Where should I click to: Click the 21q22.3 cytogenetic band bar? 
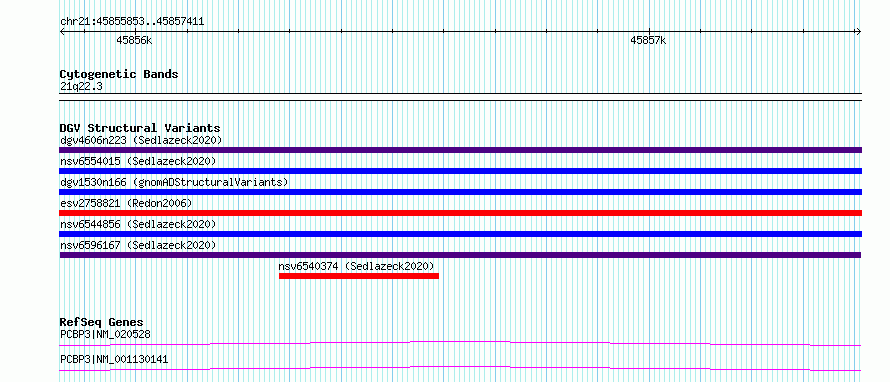tap(460, 97)
